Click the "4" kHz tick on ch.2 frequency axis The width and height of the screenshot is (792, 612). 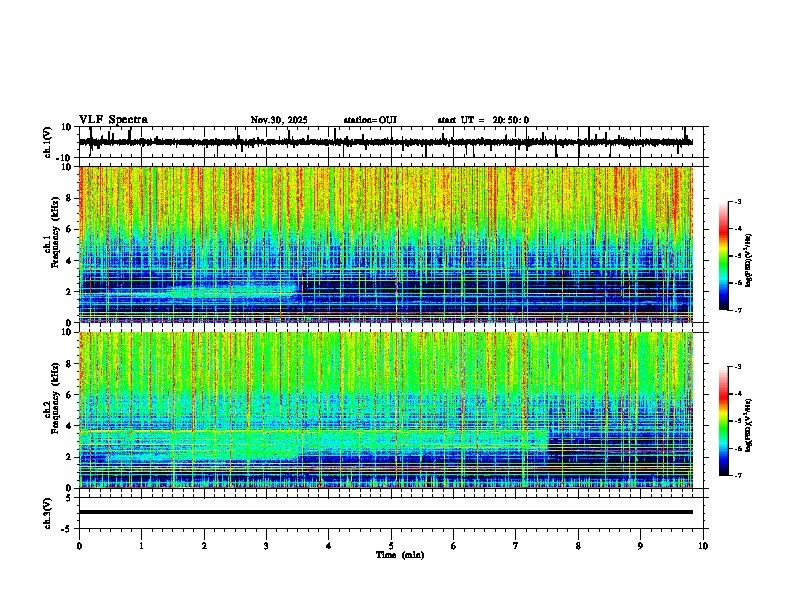69,426
